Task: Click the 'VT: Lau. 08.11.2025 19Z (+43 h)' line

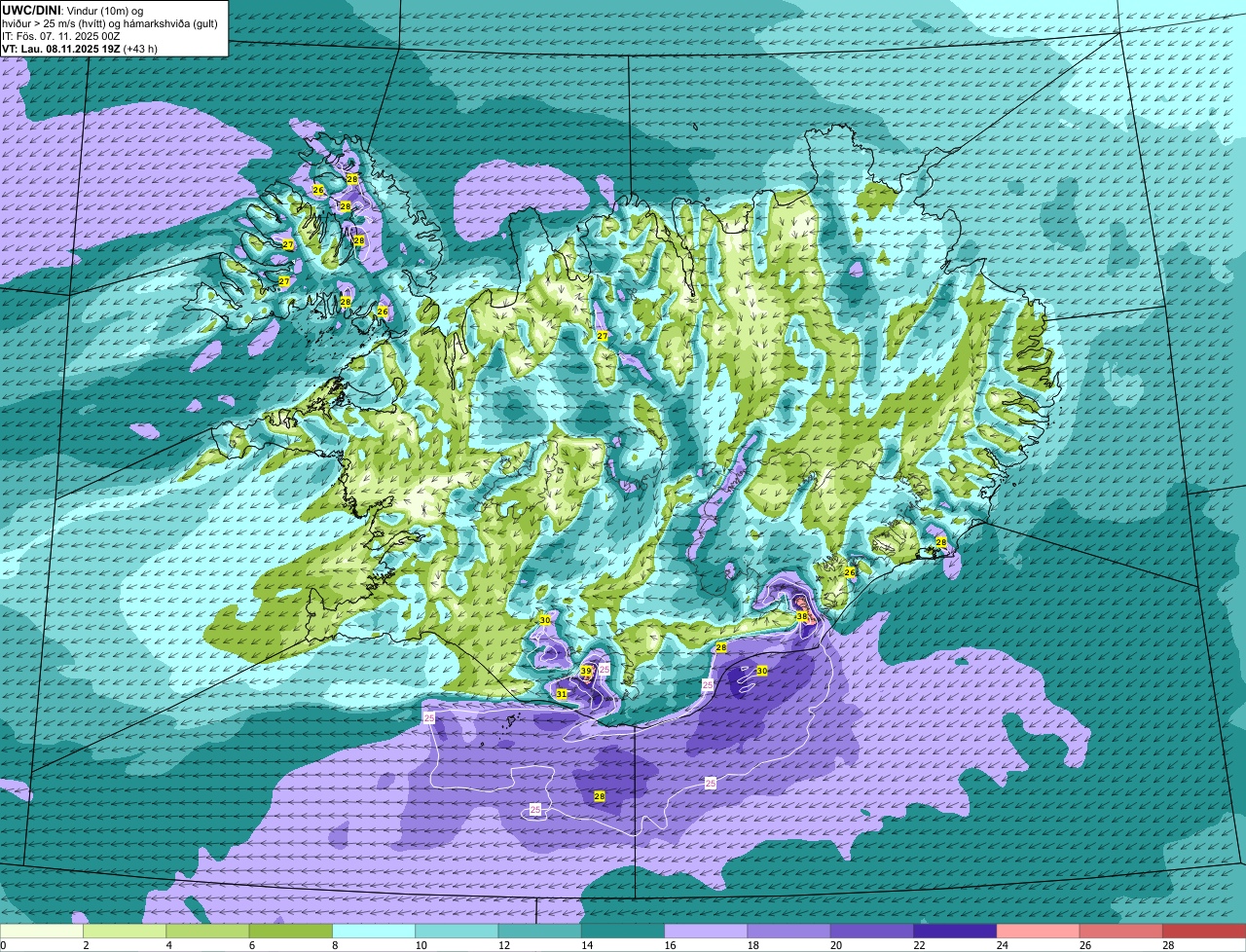Action: [x=80, y=48]
